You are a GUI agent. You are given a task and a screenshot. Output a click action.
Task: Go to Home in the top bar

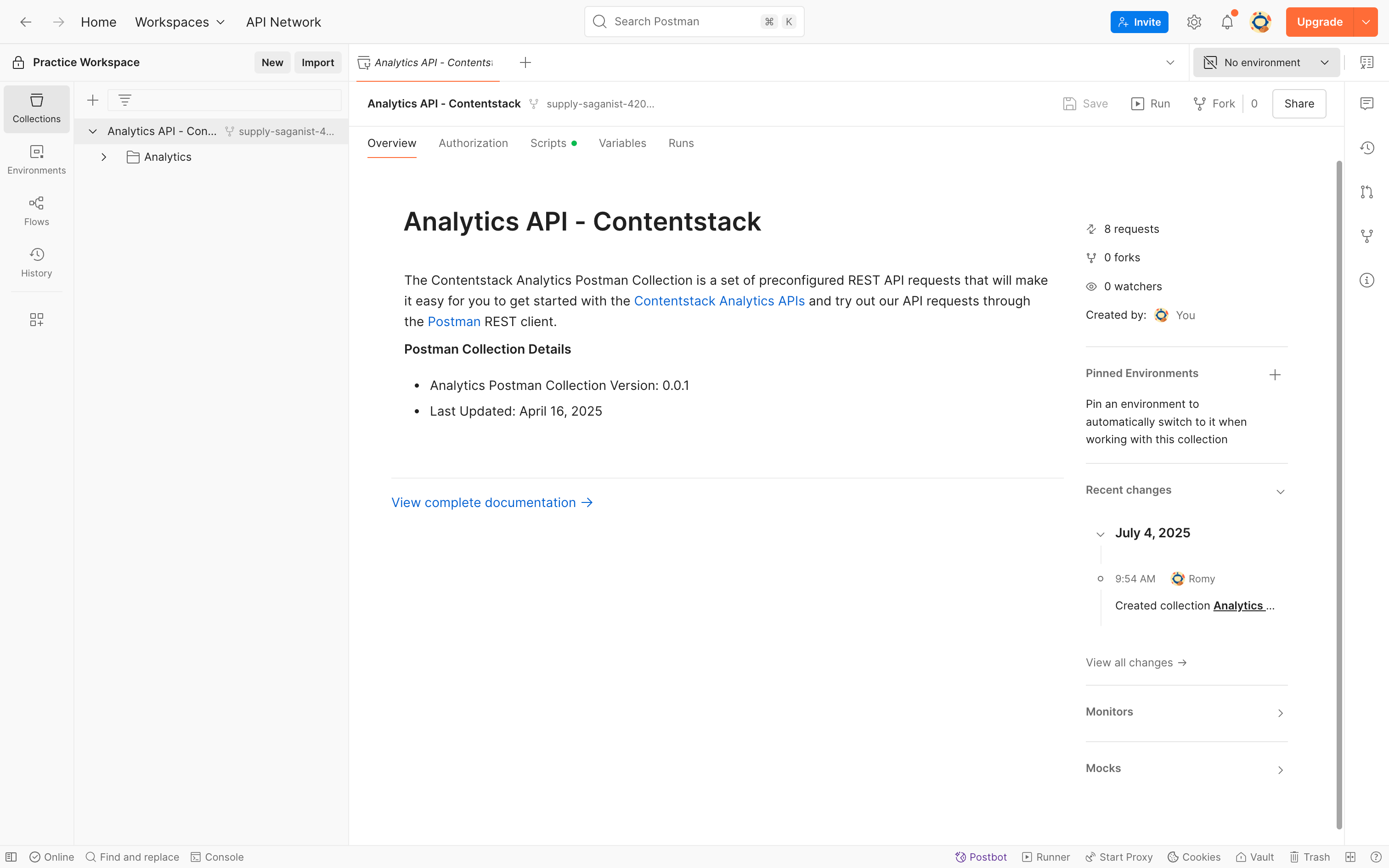(98, 22)
